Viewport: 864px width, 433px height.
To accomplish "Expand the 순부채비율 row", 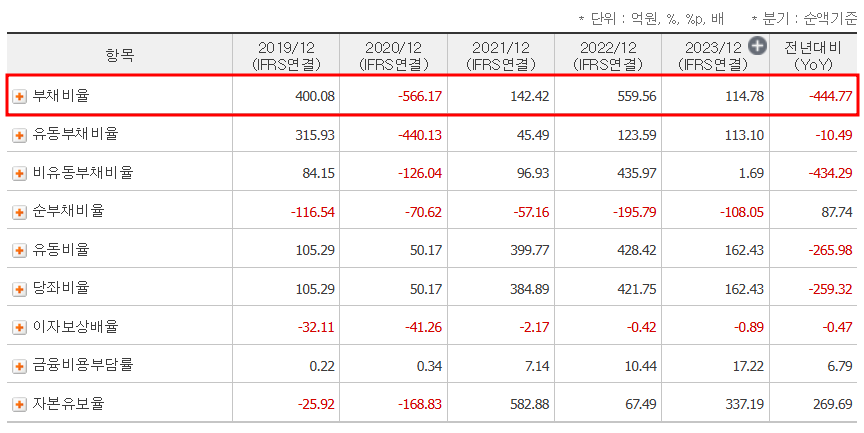I will [x=19, y=212].
